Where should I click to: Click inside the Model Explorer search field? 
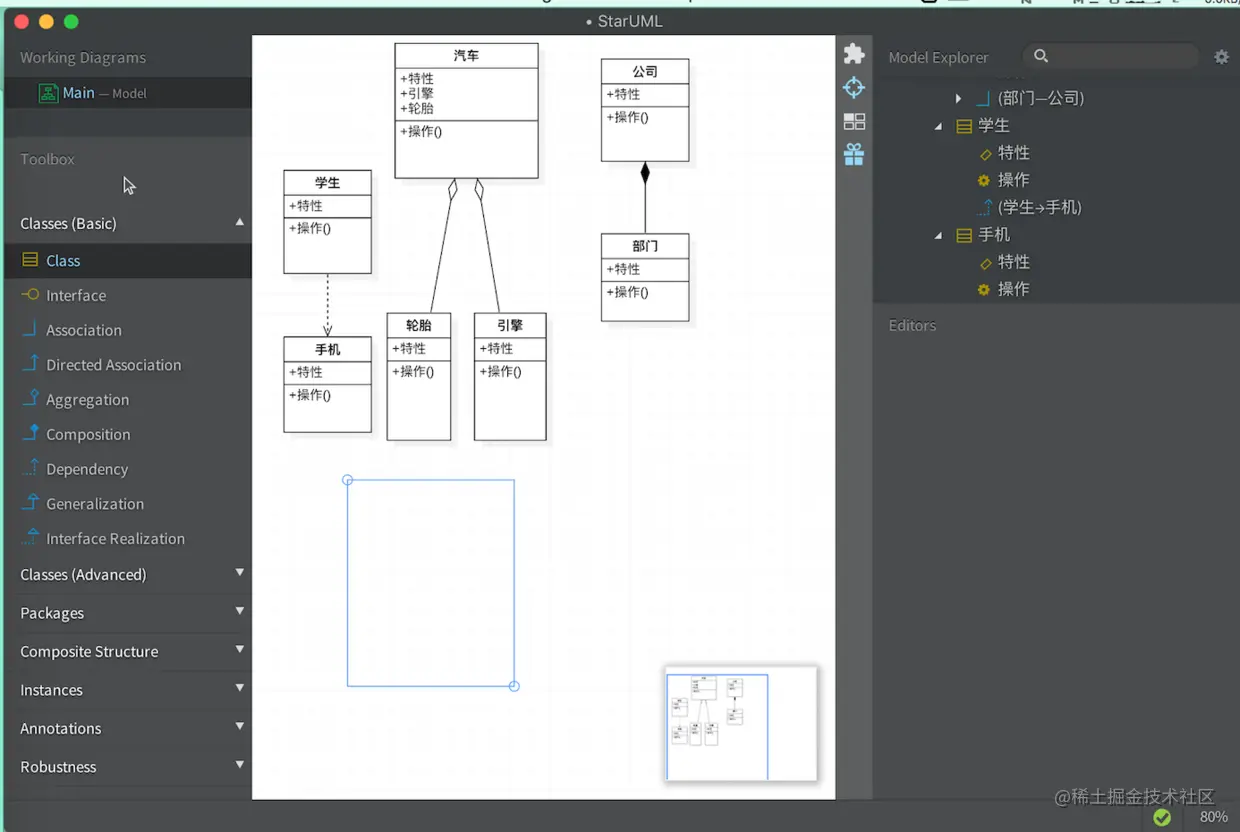click(1110, 56)
